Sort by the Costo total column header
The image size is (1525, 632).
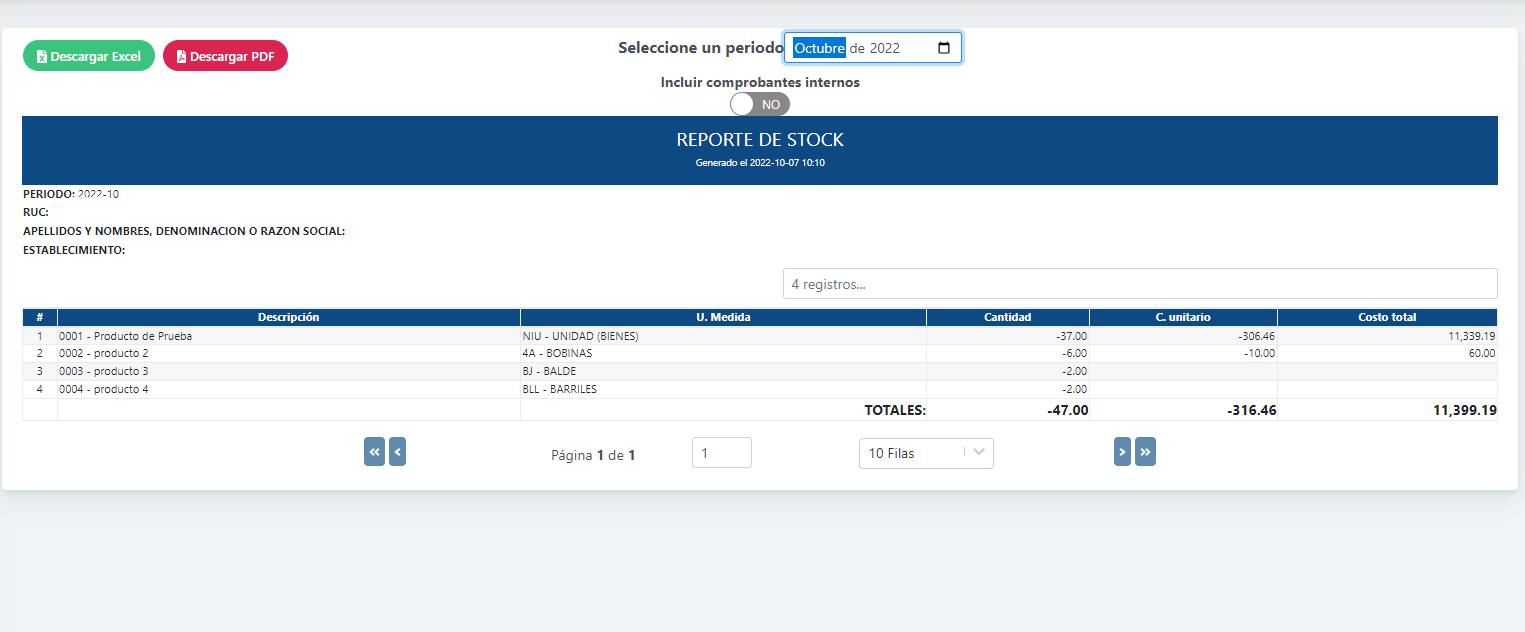(x=1386, y=317)
